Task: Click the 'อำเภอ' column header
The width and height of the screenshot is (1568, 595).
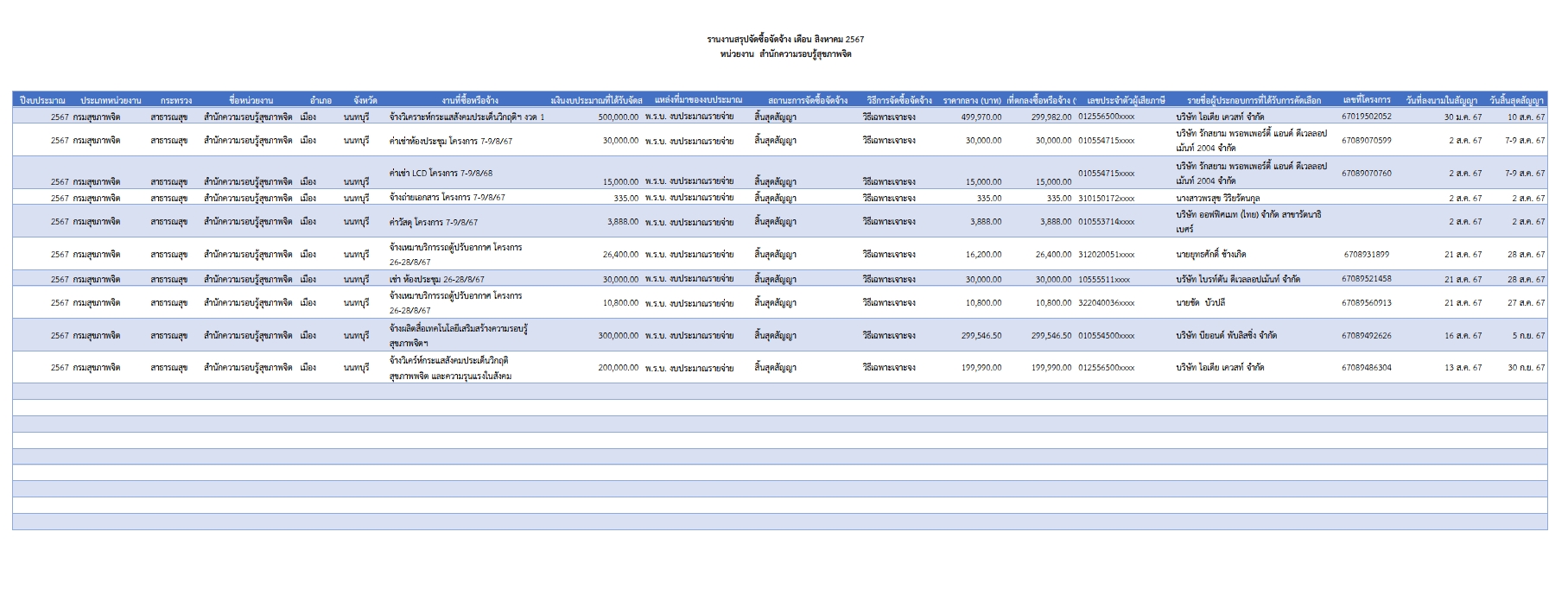Action: pyautogui.click(x=321, y=100)
